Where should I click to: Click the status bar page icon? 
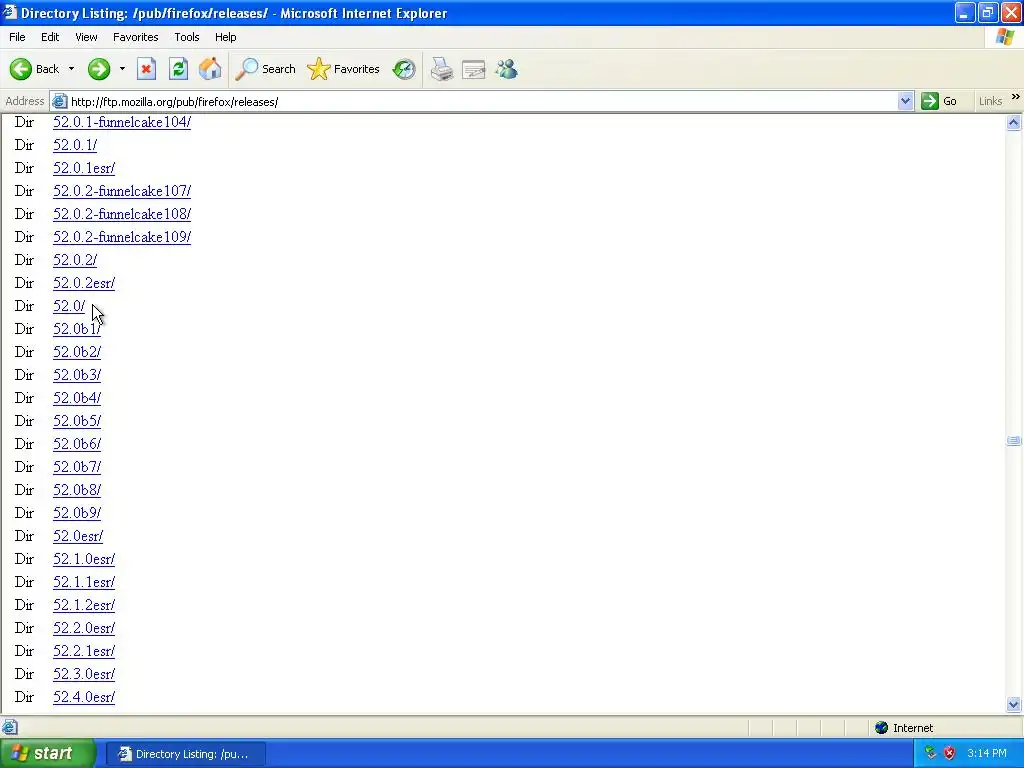[9, 727]
